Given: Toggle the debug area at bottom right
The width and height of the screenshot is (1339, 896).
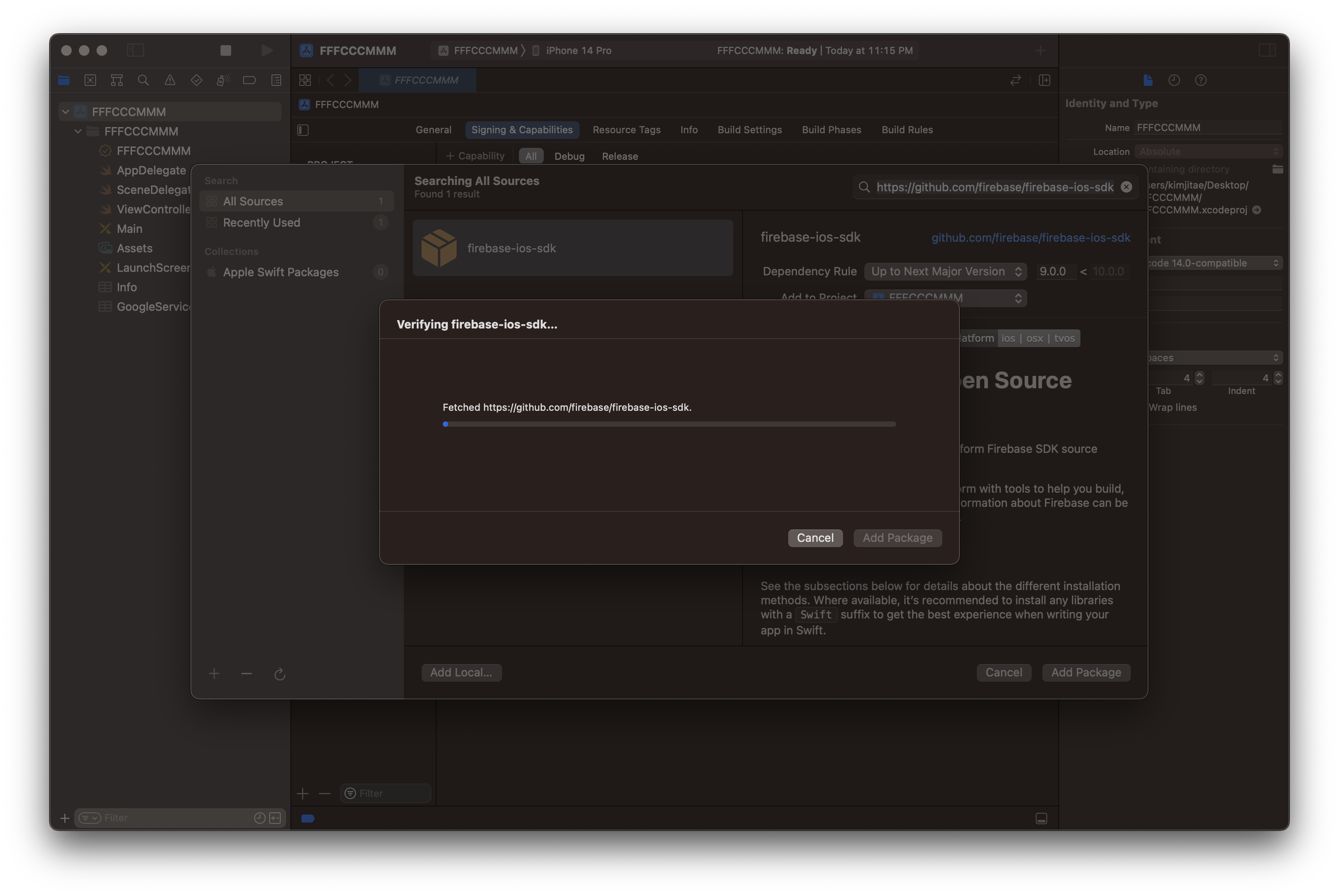Looking at the screenshot, I should point(1041,818).
